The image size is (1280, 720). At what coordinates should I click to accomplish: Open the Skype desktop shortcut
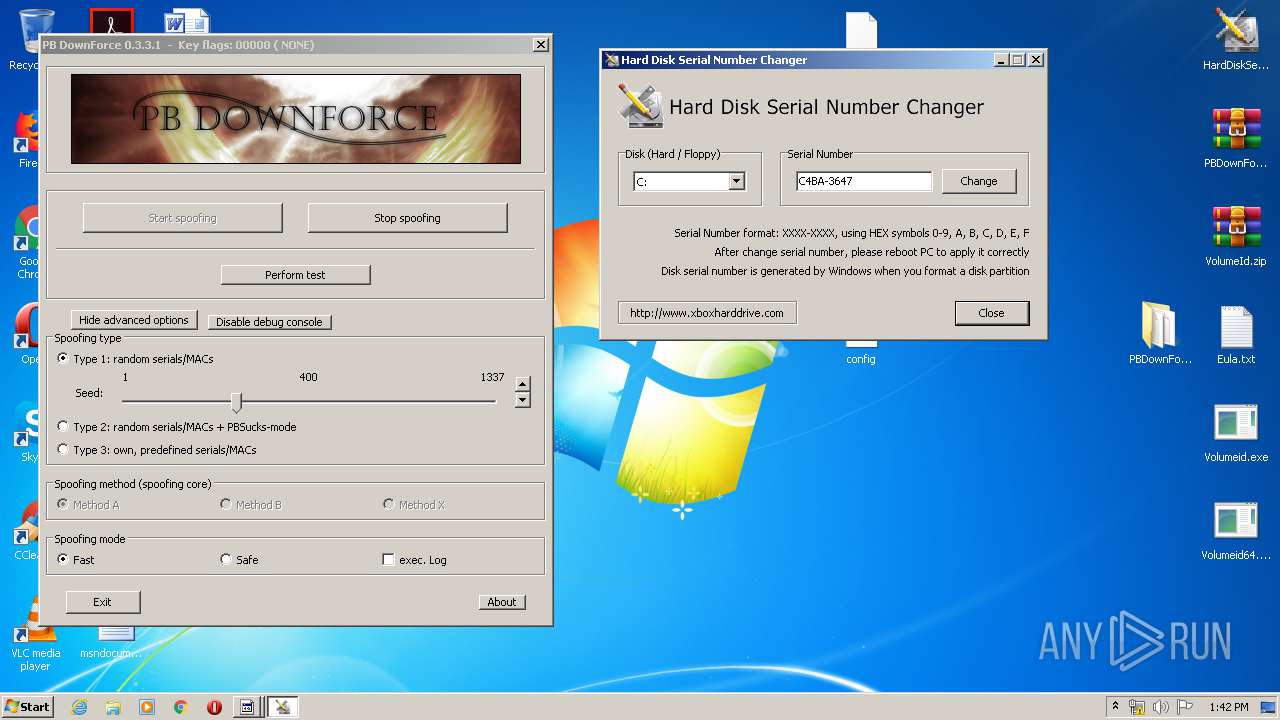point(26,432)
